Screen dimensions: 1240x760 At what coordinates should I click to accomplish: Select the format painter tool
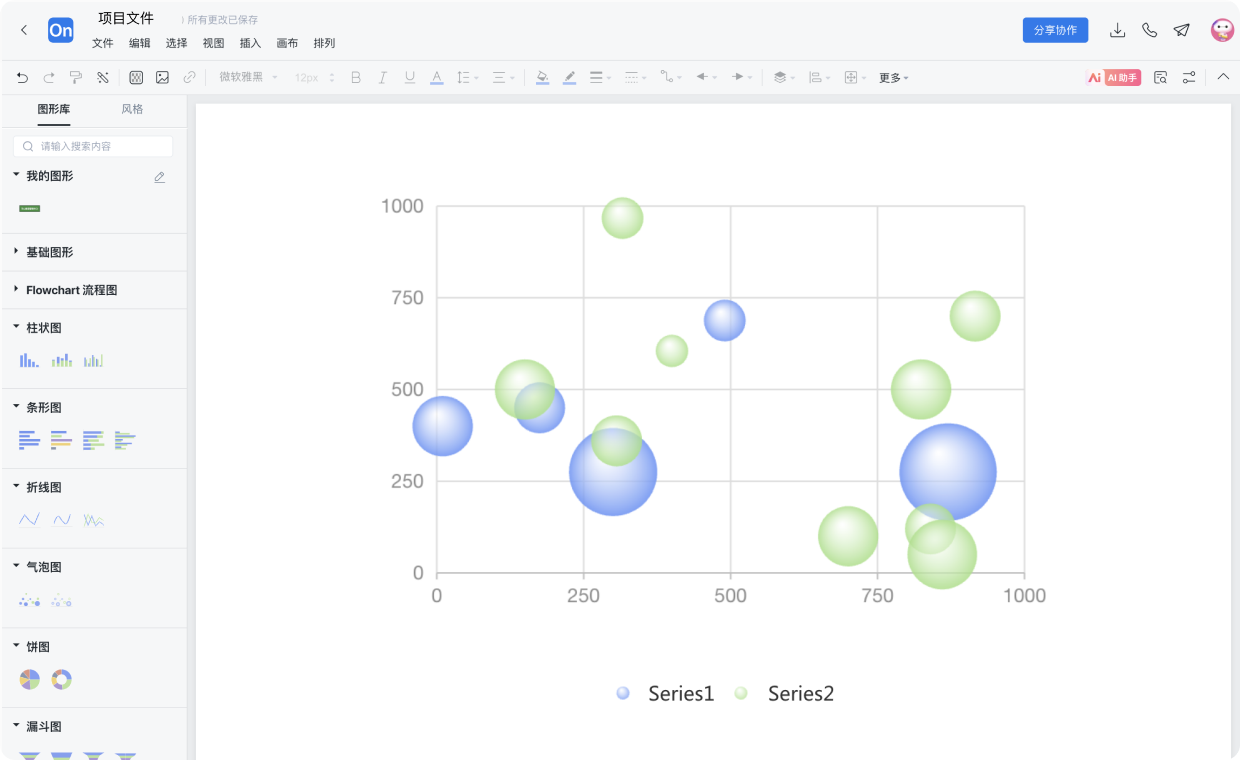(76, 77)
